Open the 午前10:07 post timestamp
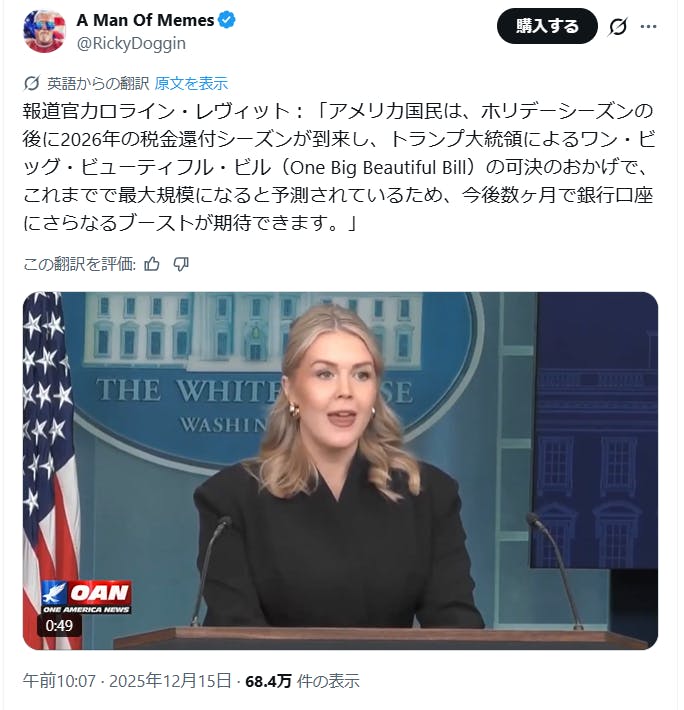 59,681
